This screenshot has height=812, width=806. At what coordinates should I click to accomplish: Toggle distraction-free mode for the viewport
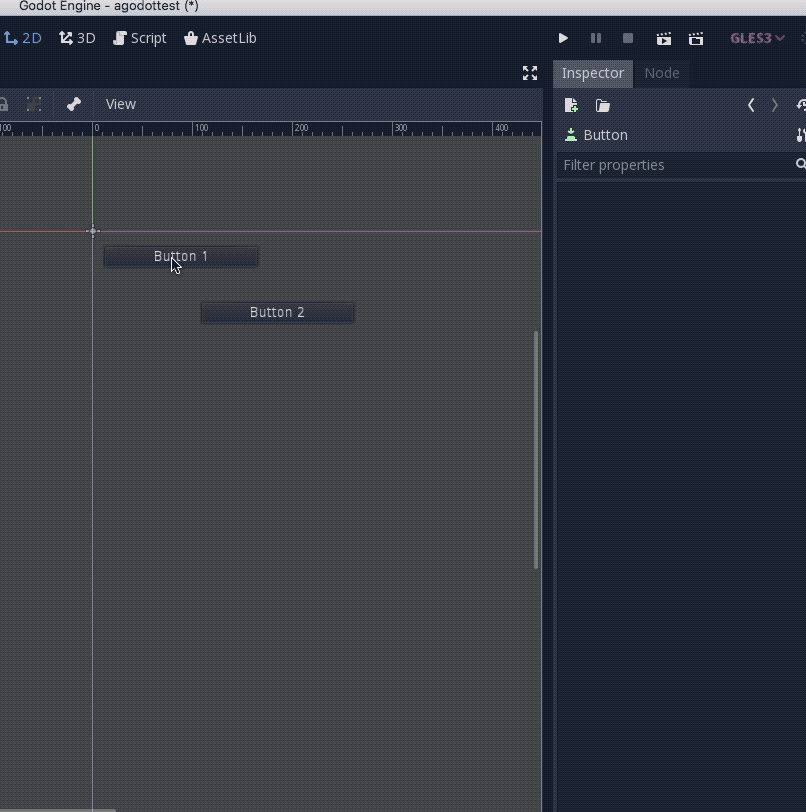click(530, 73)
